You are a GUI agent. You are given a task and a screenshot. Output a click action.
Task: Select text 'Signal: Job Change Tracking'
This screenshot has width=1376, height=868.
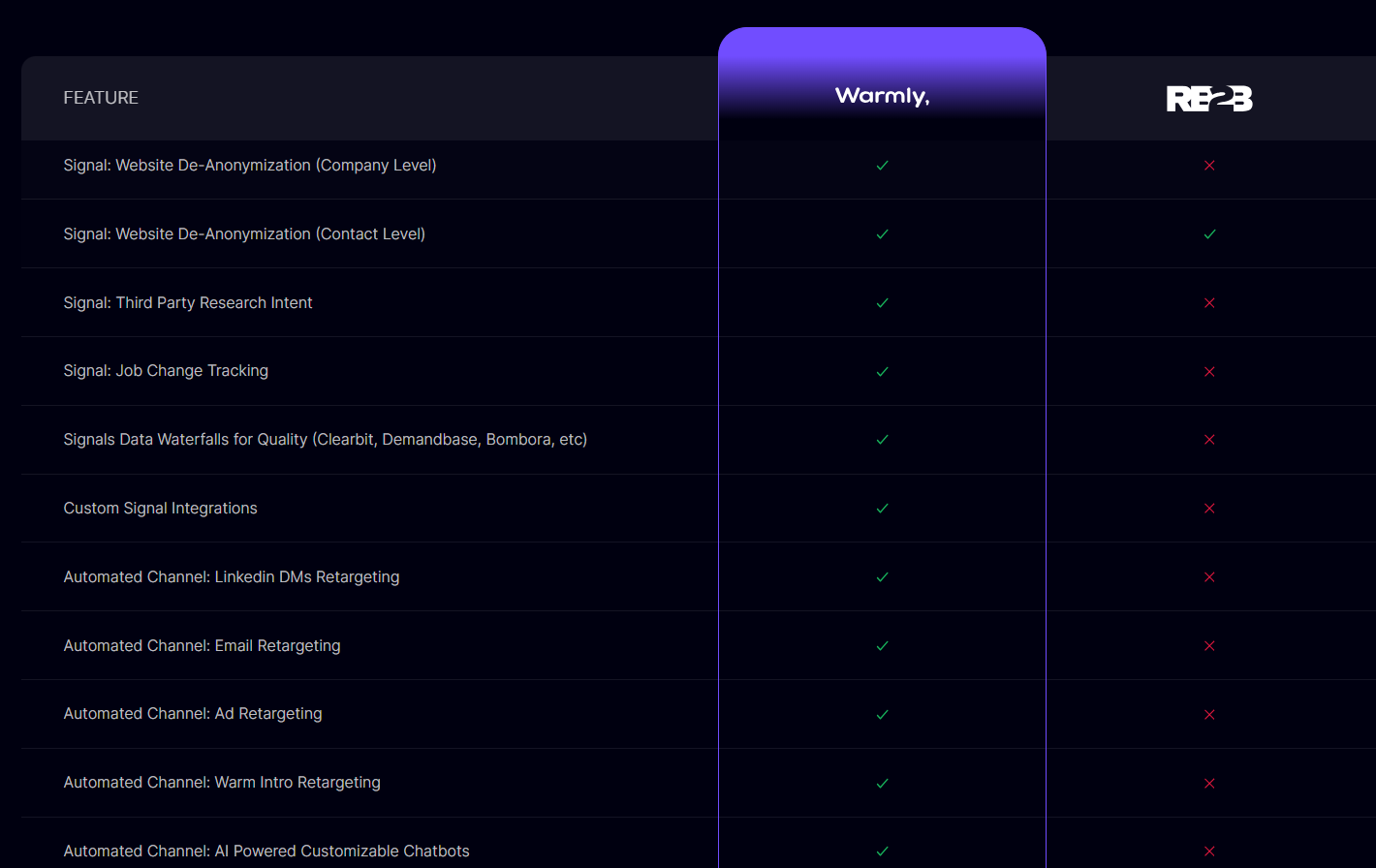(x=166, y=371)
